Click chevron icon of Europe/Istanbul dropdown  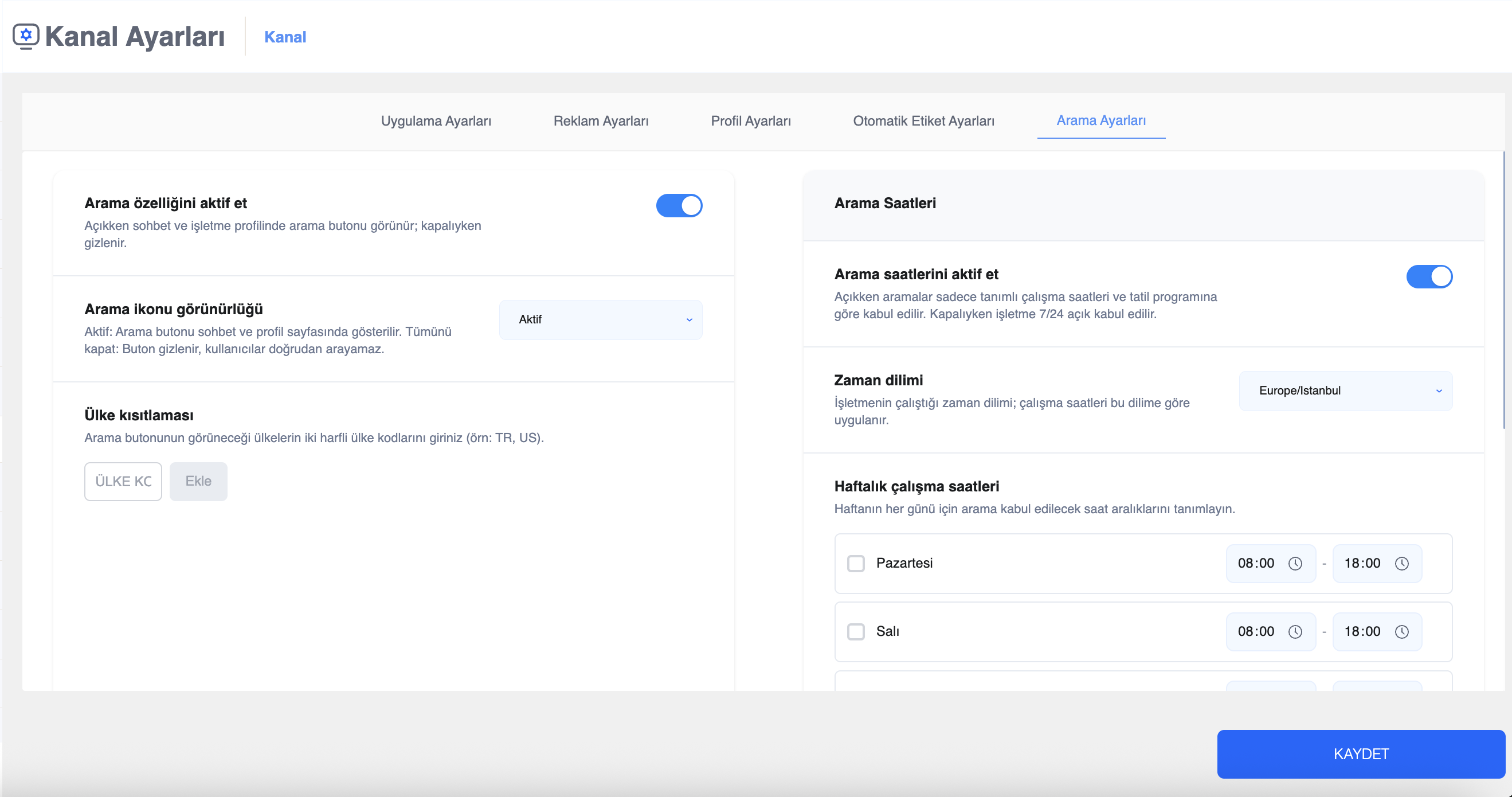coord(1439,391)
